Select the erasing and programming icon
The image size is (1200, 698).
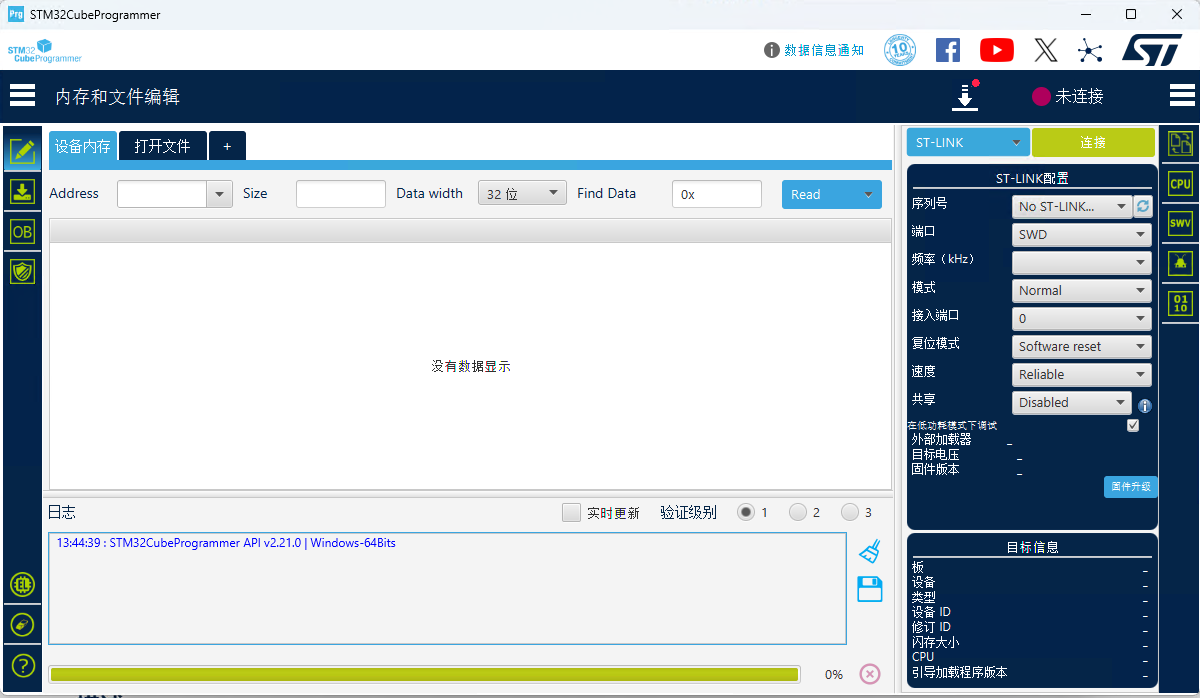pyautogui.click(x=22, y=191)
